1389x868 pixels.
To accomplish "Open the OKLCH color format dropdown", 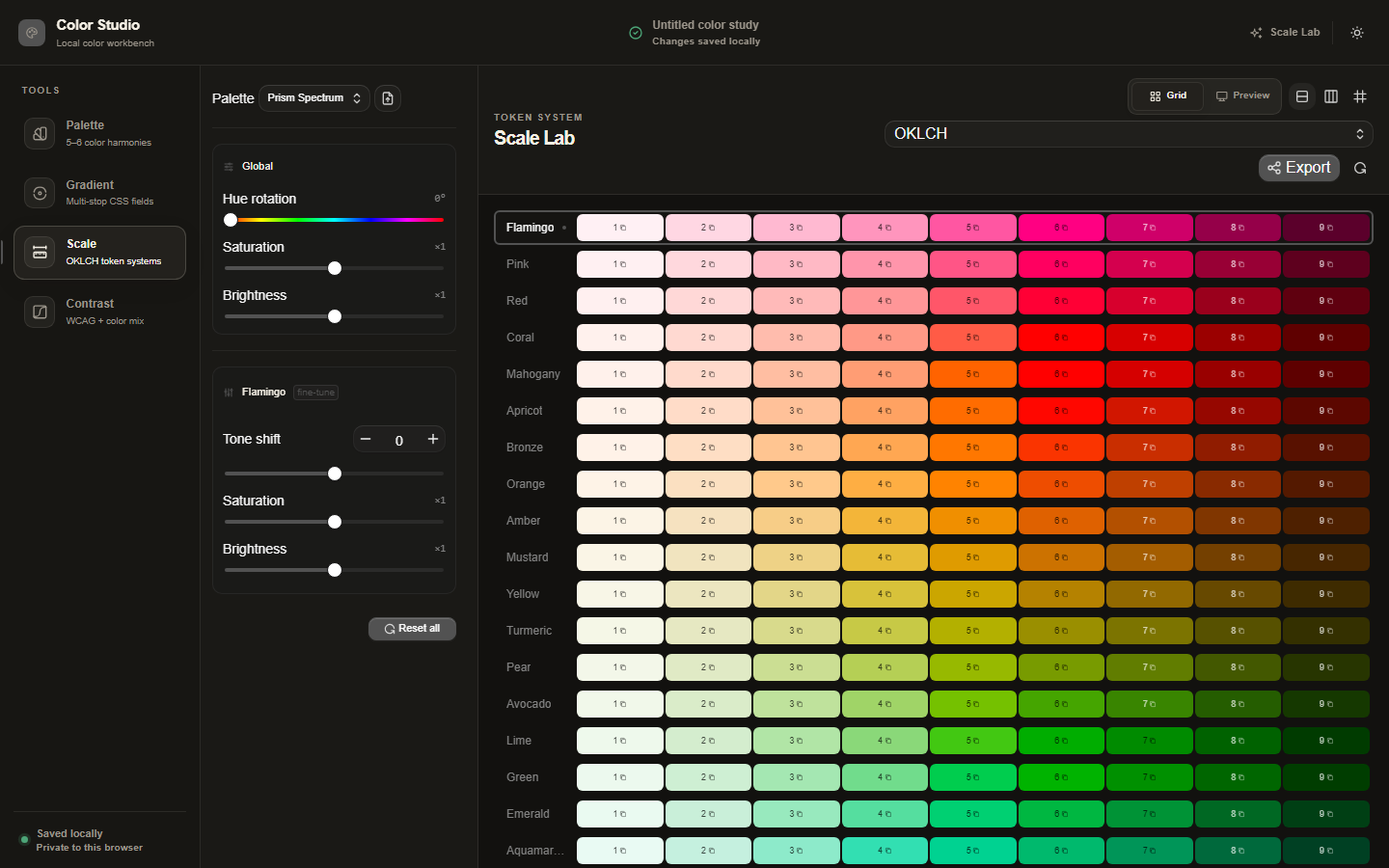I will point(1129,134).
